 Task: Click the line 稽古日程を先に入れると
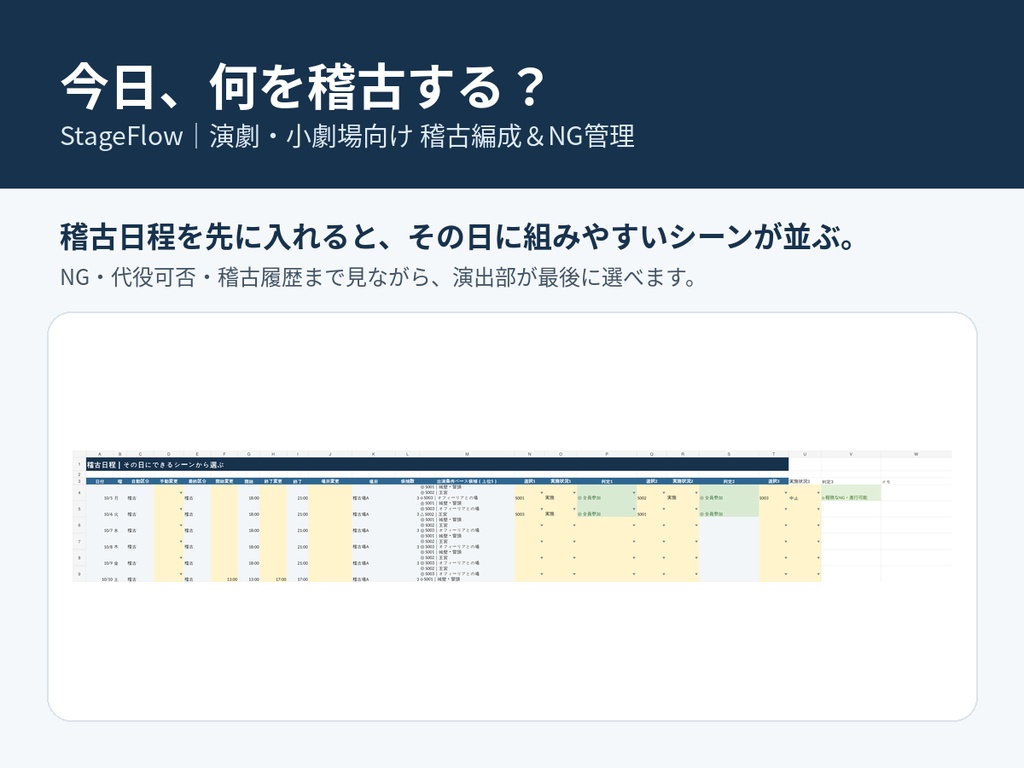[x=457, y=236]
